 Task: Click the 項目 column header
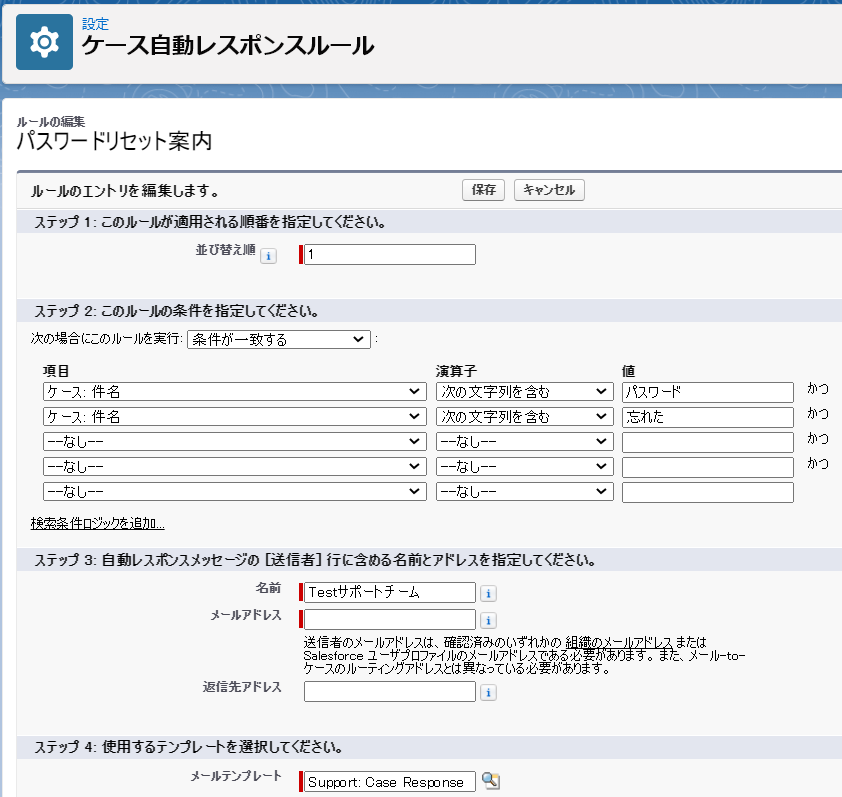click(56, 371)
